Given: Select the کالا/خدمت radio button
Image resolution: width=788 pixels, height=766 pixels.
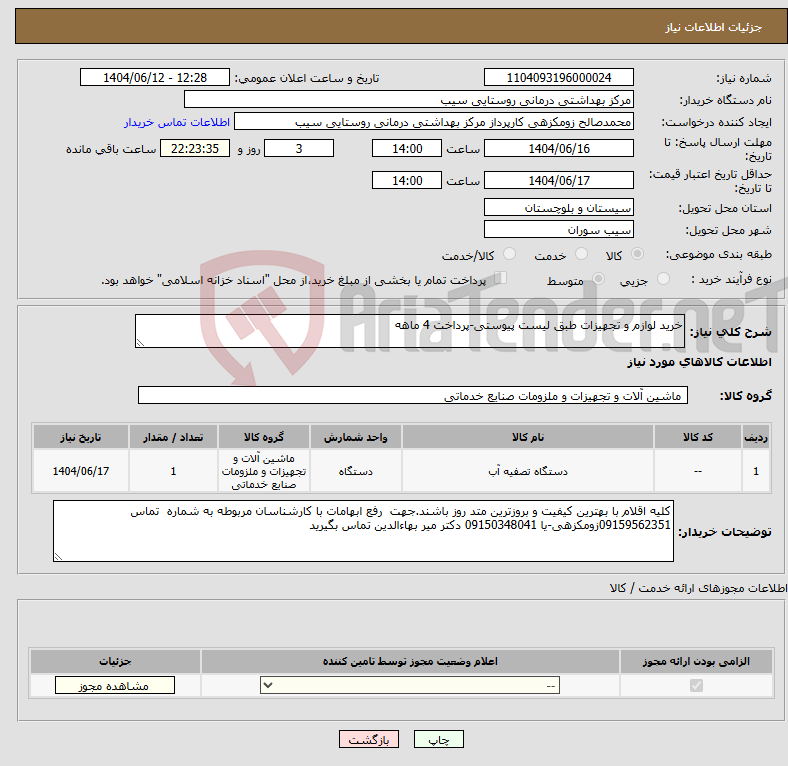Looking at the screenshot, I should point(510,254).
